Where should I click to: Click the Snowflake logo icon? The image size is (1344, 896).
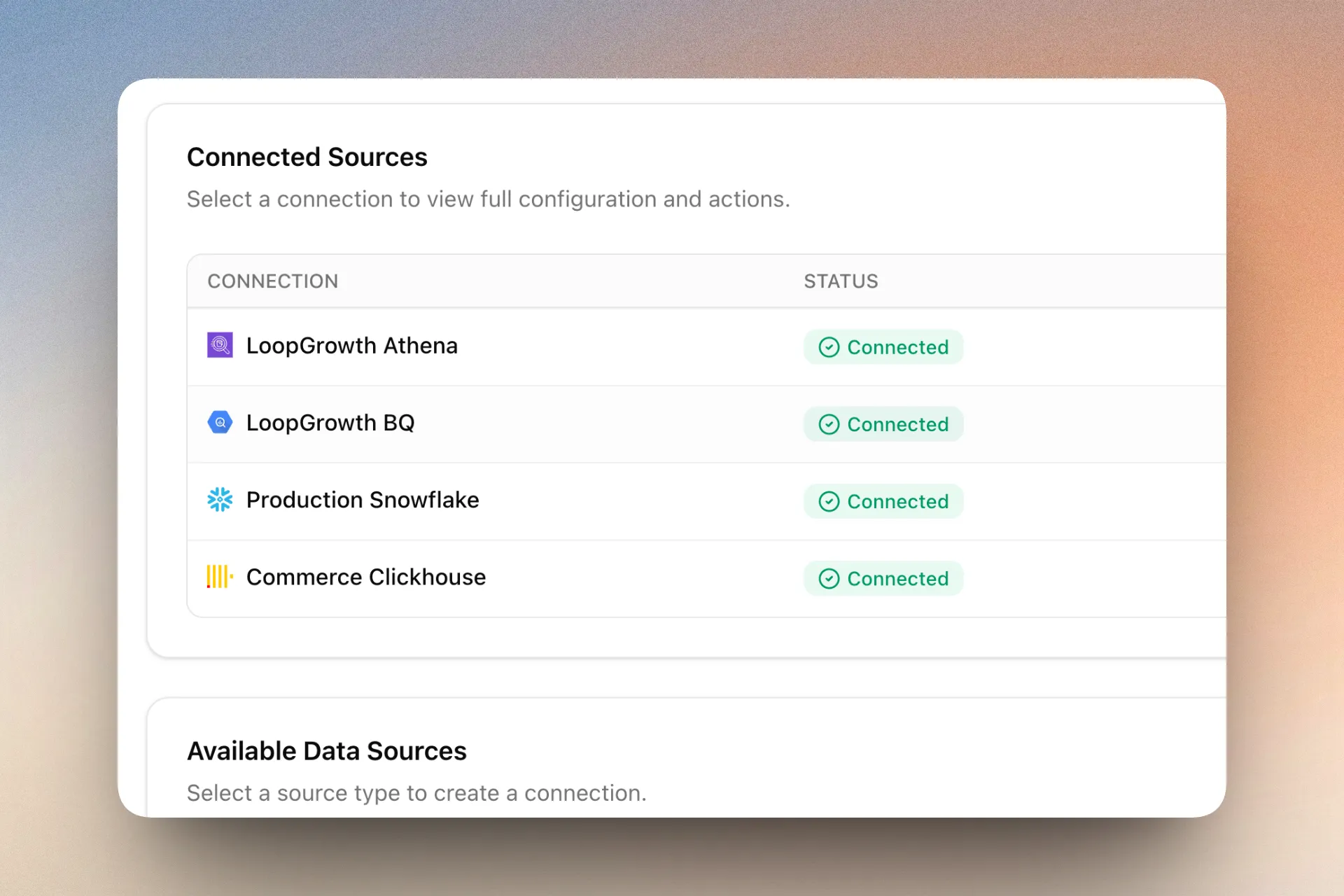pos(220,499)
